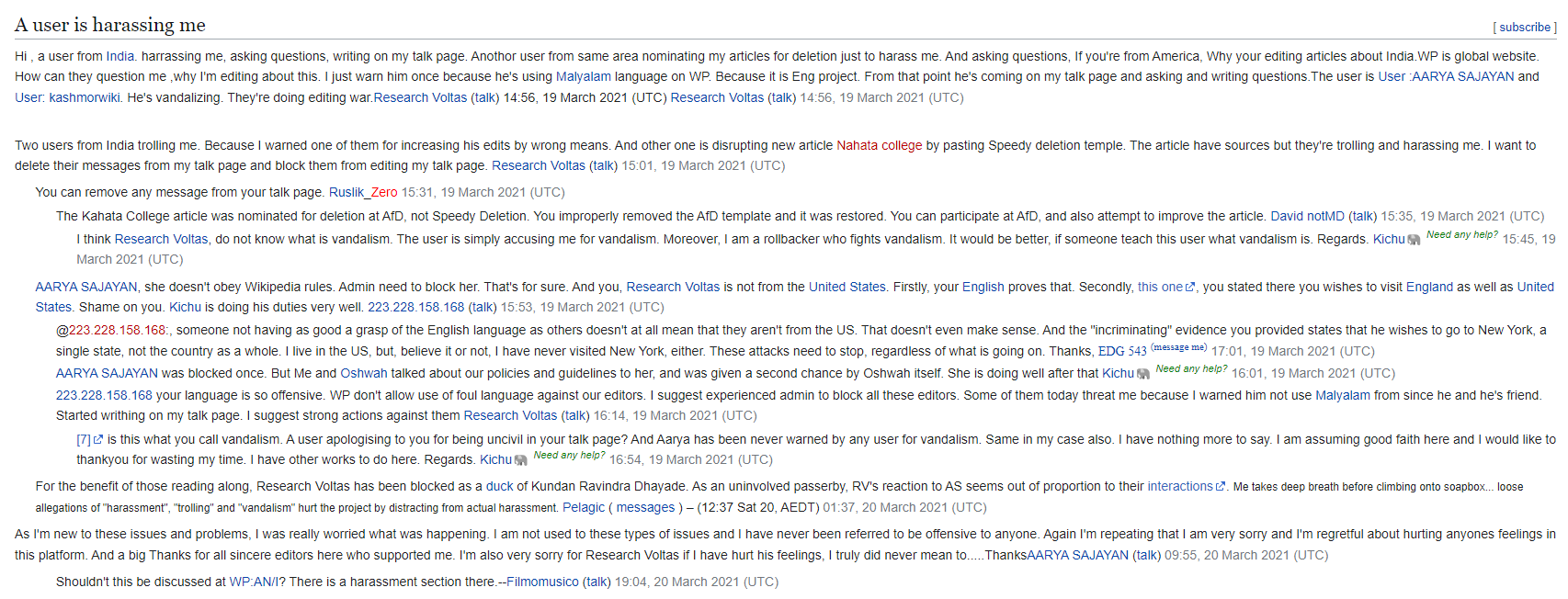This screenshot has width=1568, height=599.
Task: Open Research Voltas signature before 15:01 timestamp
Action: tap(539, 165)
